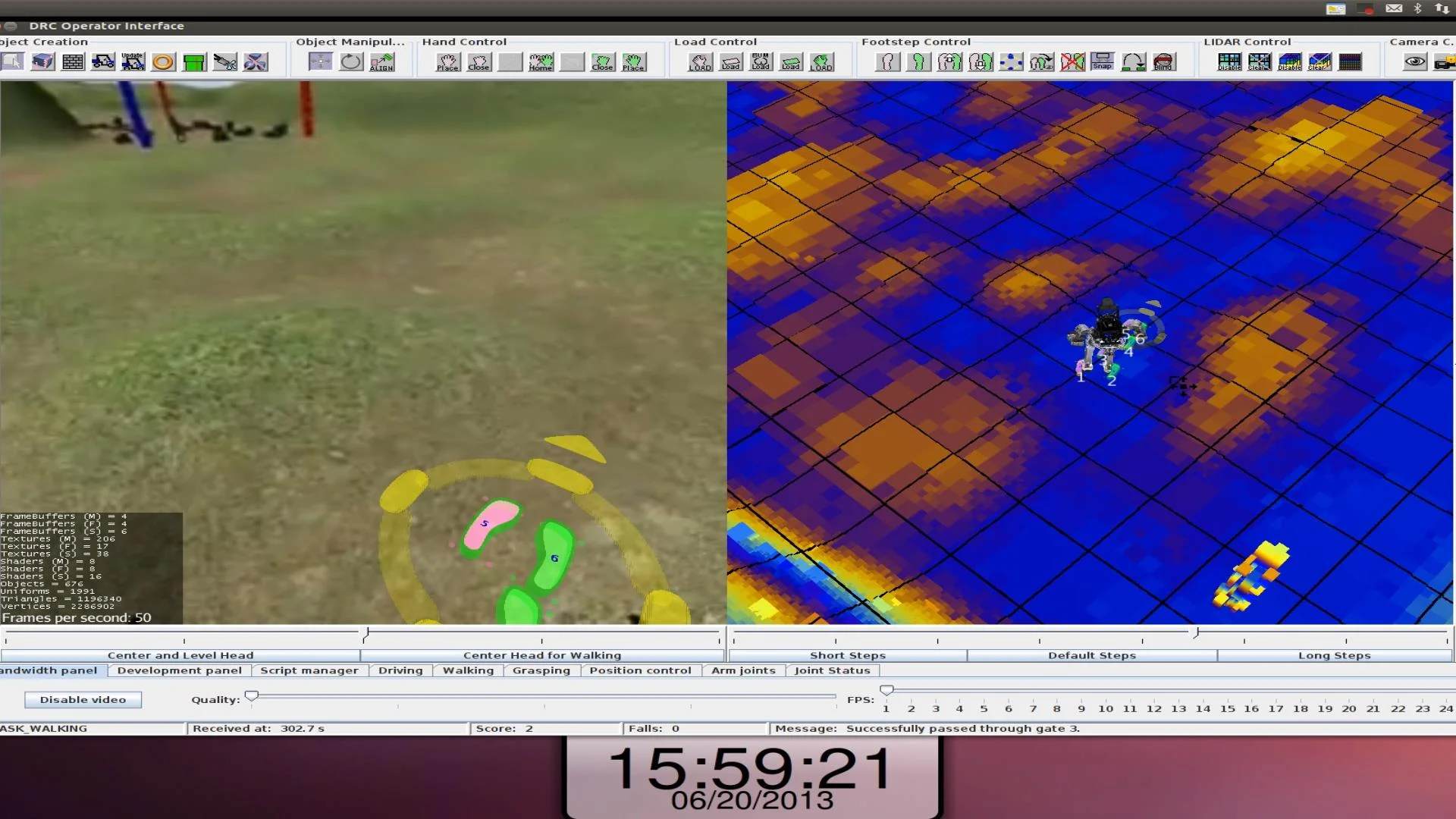Viewport: 1456px width, 819px height.
Task: Open the Position control tab
Action: click(x=641, y=670)
